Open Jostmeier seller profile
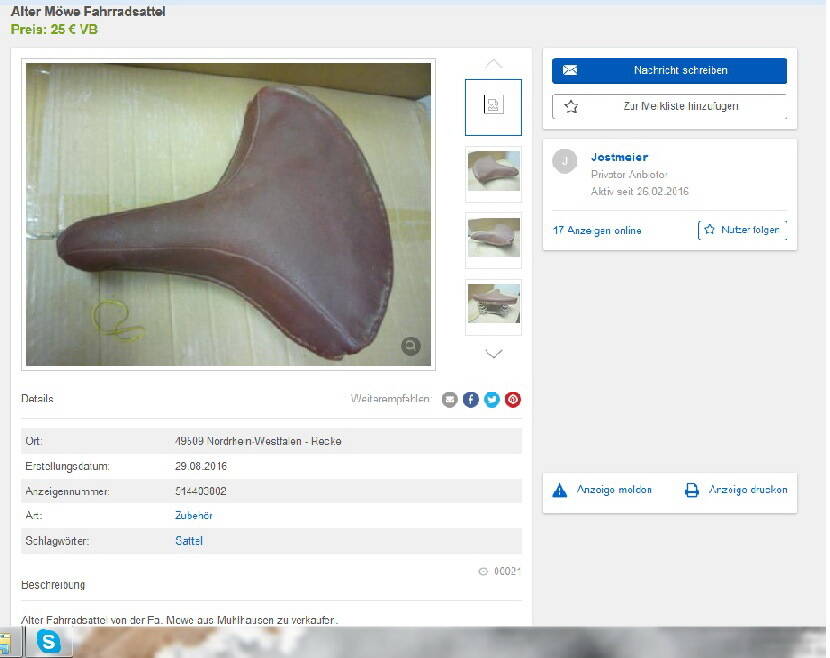Viewport: 830px width, 658px height. click(619, 157)
